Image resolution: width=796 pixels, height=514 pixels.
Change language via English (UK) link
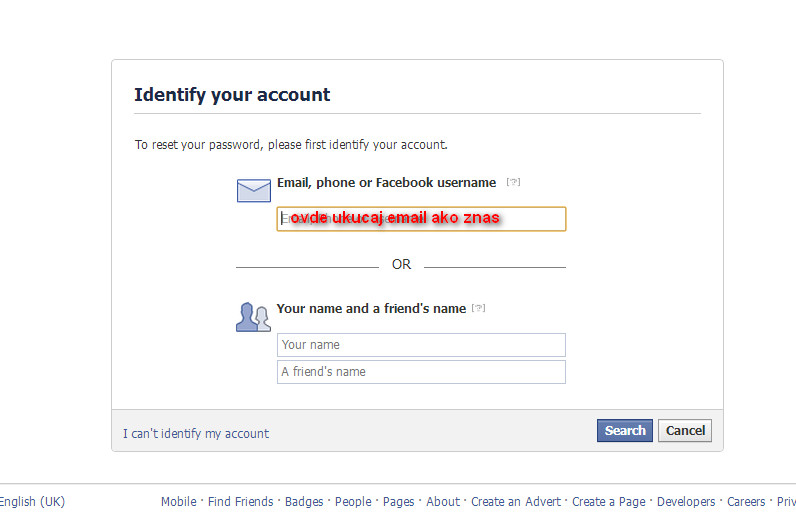click(x=32, y=502)
